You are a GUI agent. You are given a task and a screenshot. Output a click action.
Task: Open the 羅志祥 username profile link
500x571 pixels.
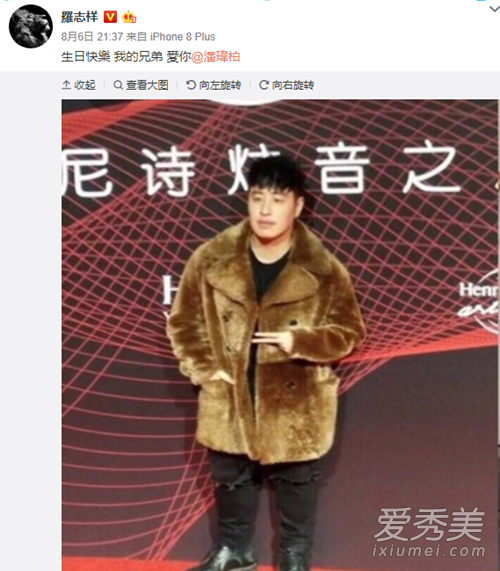click(79, 17)
